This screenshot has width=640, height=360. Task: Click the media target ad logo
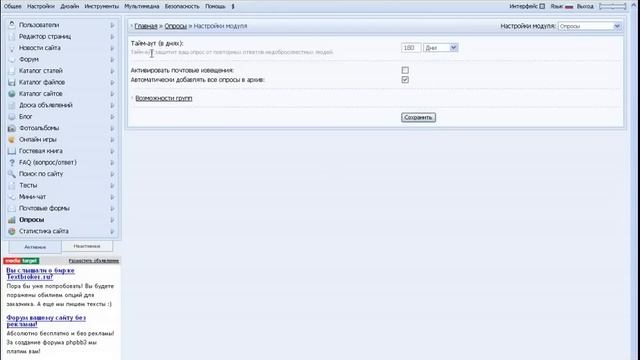point(21,260)
